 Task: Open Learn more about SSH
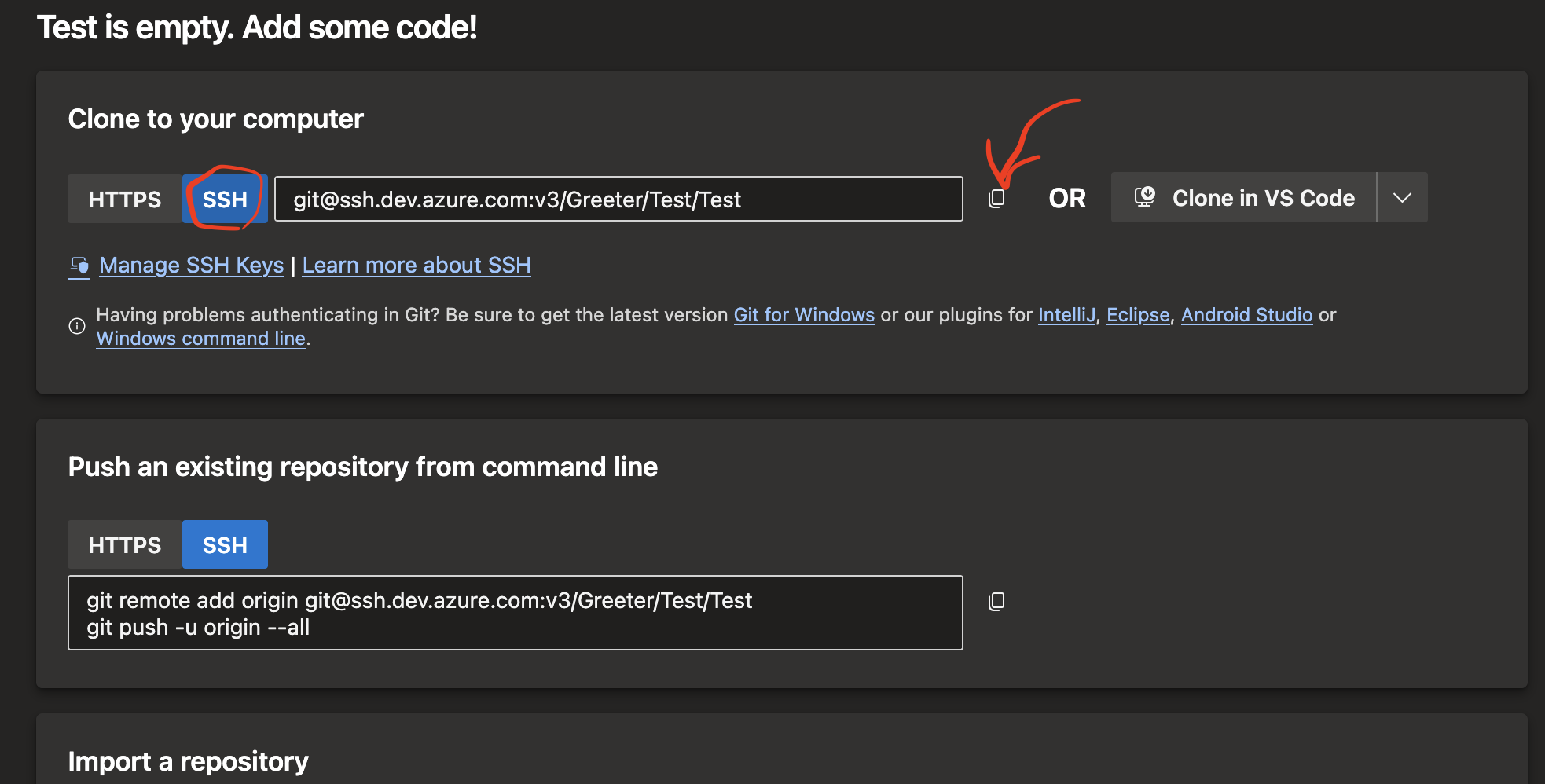[417, 266]
